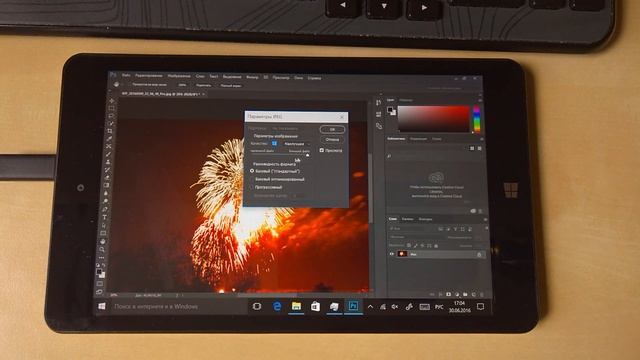Select the Eraser tool
This screenshot has width=640, height=360.
click(x=107, y=178)
